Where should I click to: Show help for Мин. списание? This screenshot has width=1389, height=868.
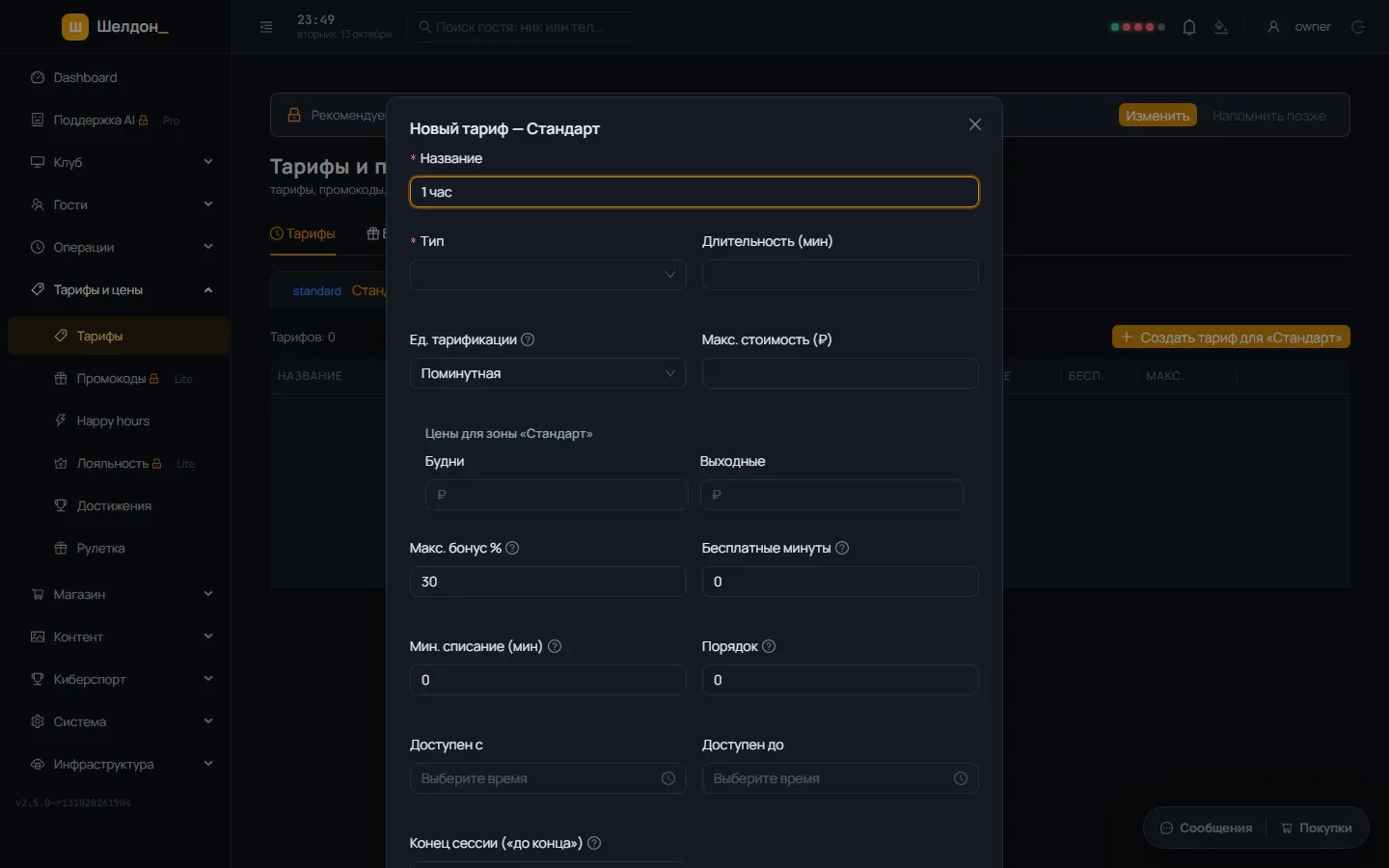pyautogui.click(x=555, y=646)
